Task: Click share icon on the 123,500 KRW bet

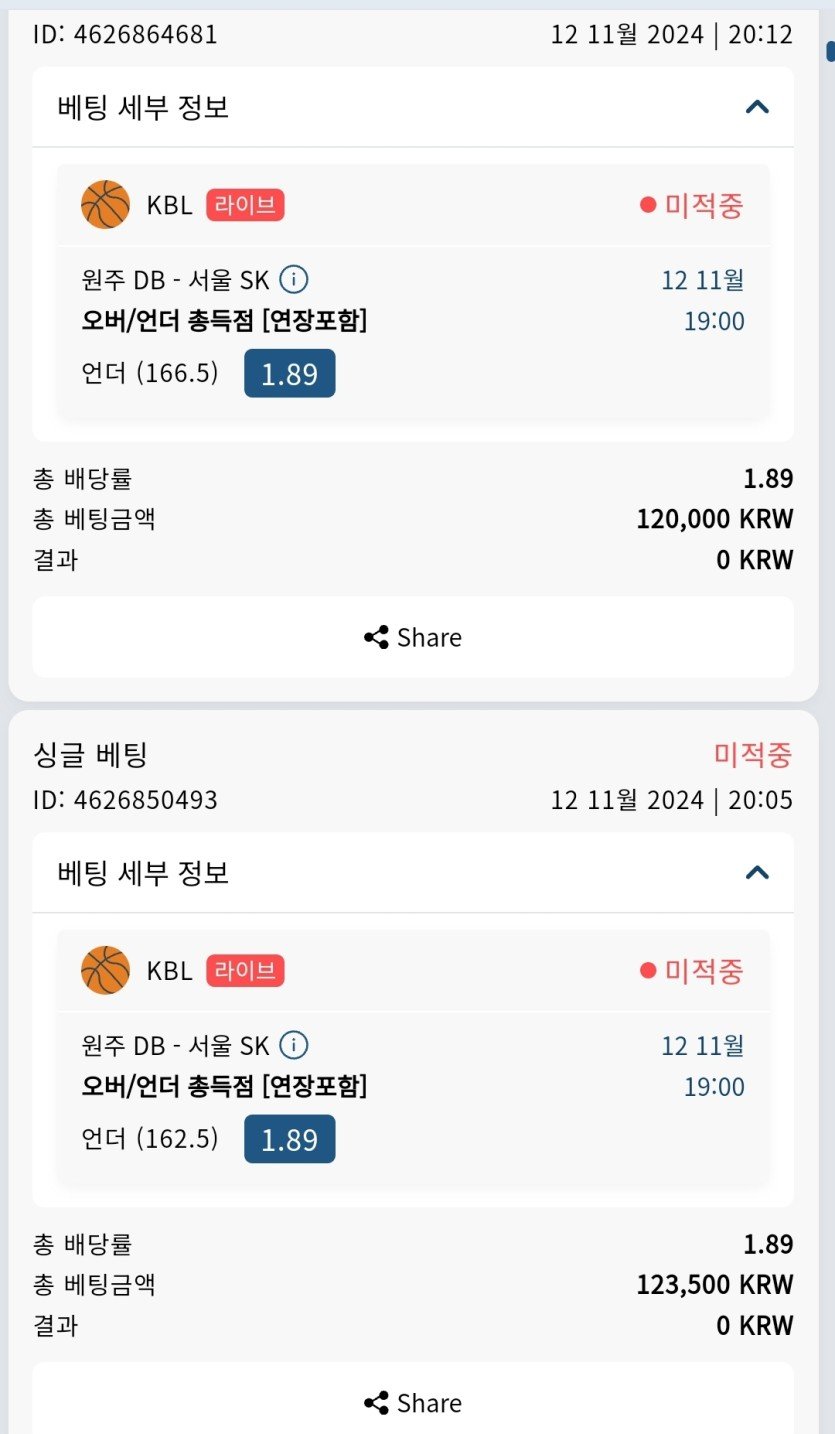Action: coord(376,1403)
